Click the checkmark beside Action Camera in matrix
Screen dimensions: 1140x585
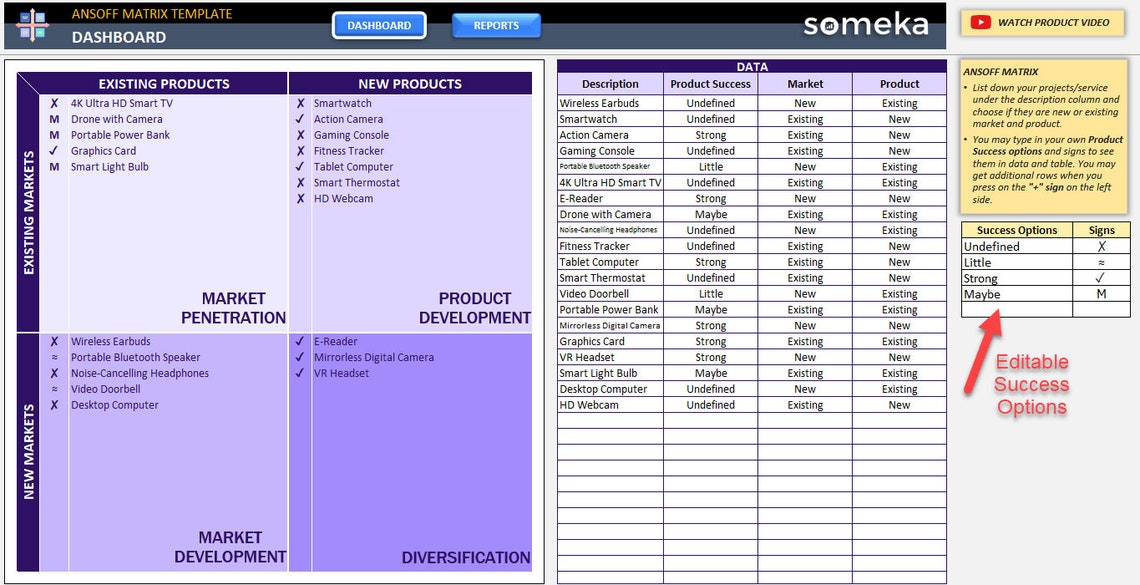coord(300,119)
